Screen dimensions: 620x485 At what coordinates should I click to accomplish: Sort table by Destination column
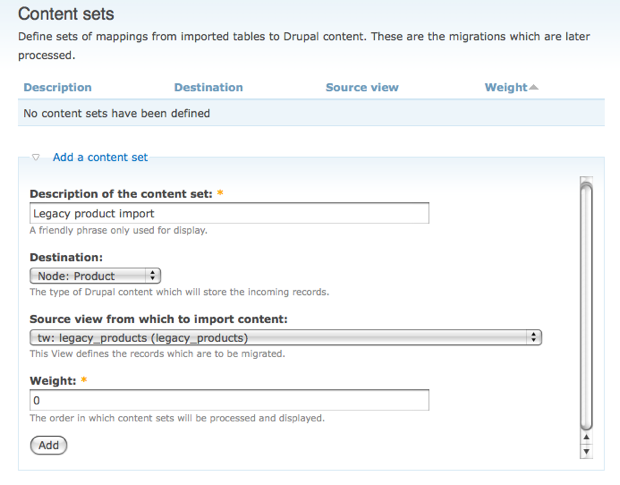[208, 87]
